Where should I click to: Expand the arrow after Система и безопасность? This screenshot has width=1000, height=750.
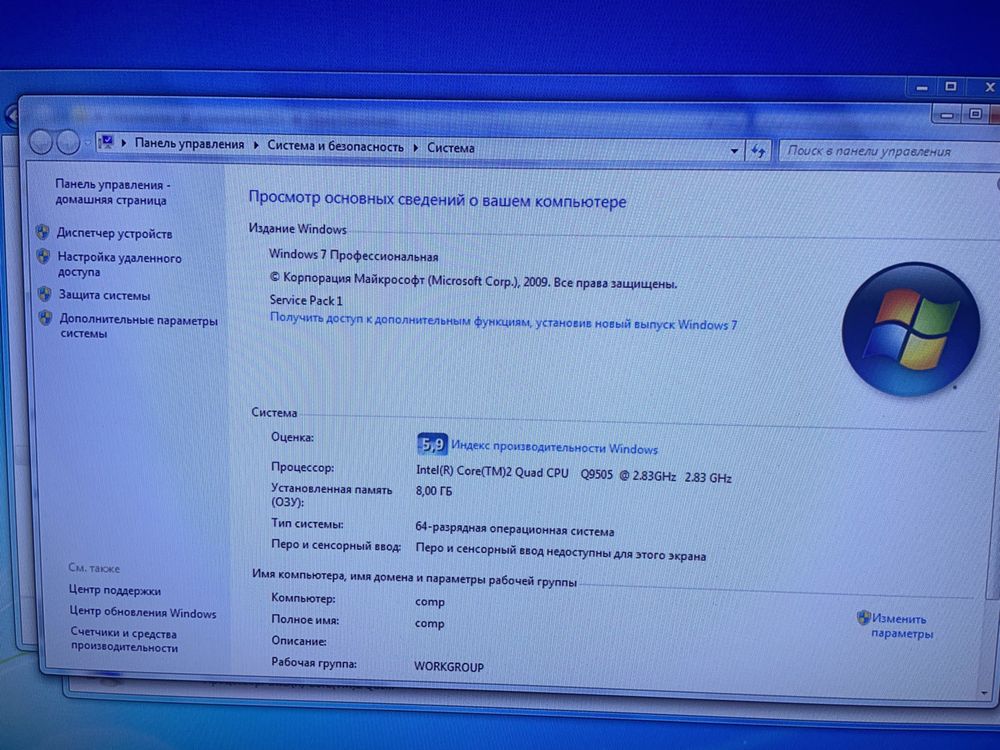point(415,147)
